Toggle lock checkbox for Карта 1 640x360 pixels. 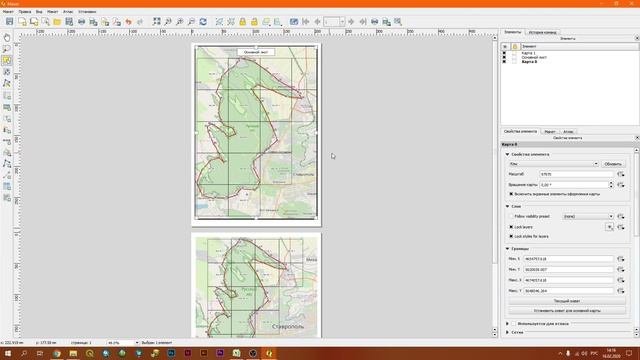pos(514,53)
